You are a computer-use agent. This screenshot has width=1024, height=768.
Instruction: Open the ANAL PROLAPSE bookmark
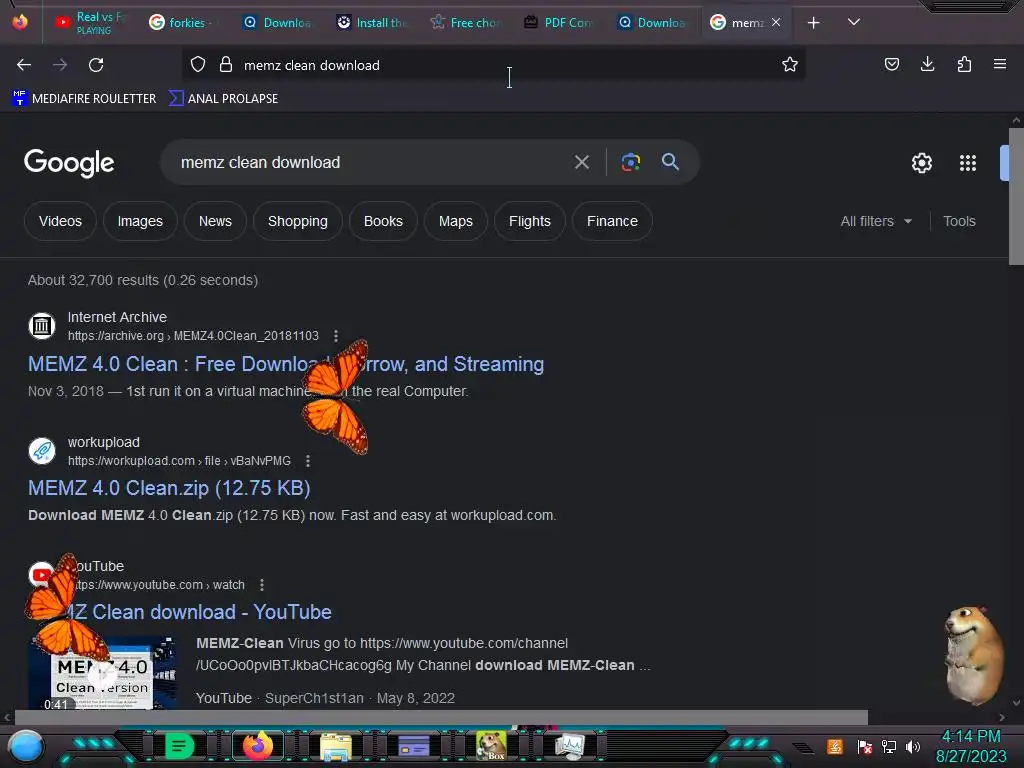click(x=223, y=99)
